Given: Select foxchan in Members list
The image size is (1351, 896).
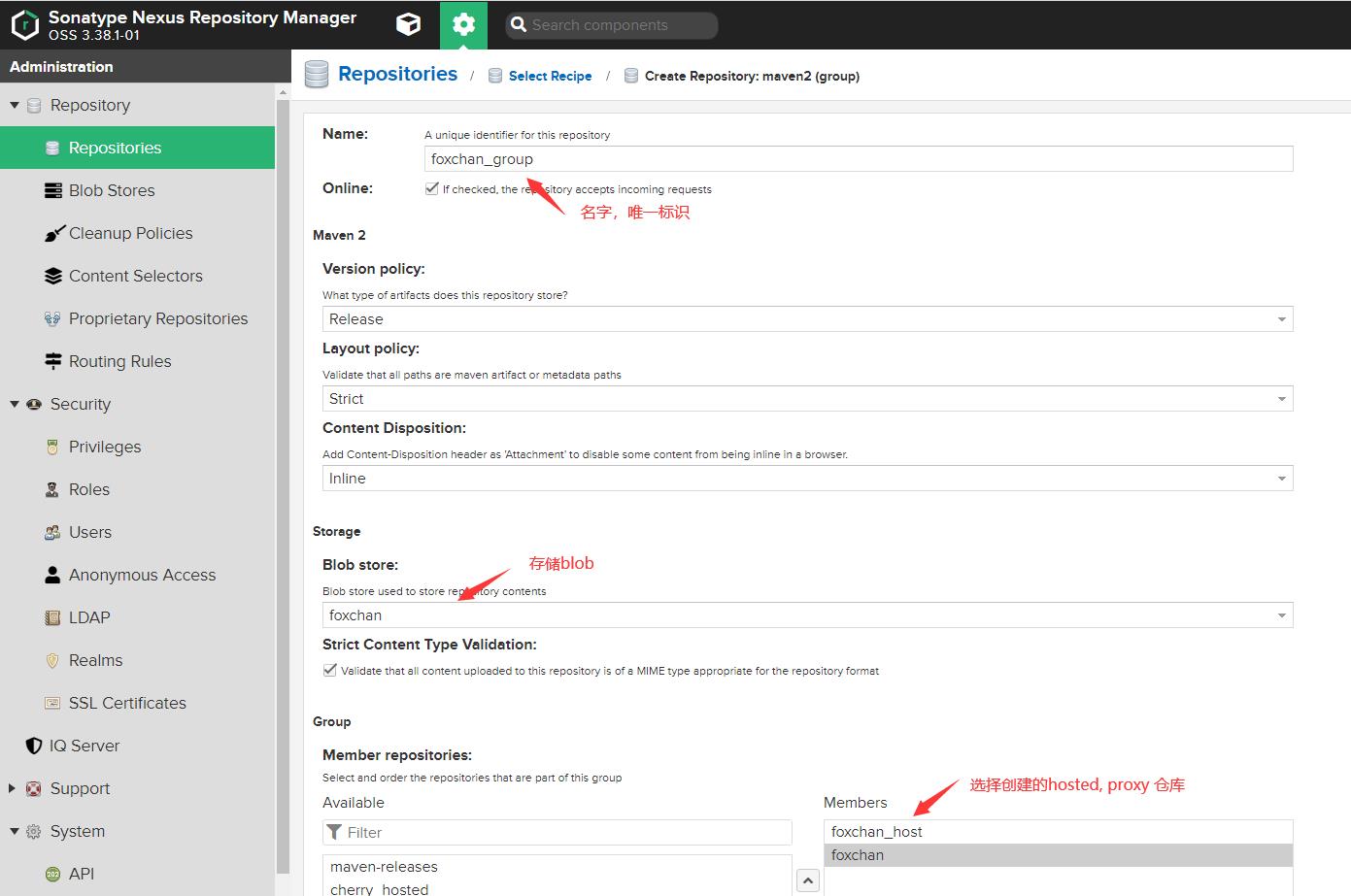Looking at the screenshot, I should (x=1059, y=855).
